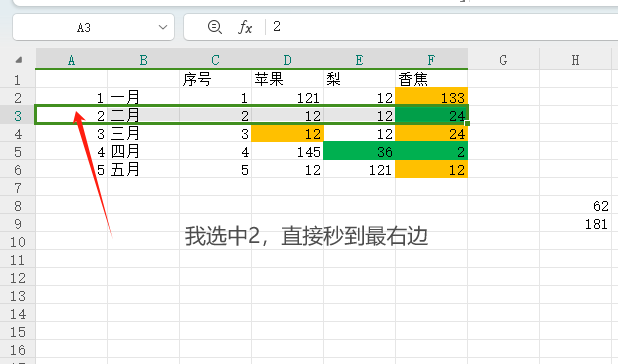The width and height of the screenshot is (618, 364).
Task: Open the fx insert function dialog
Action: [x=245, y=27]
